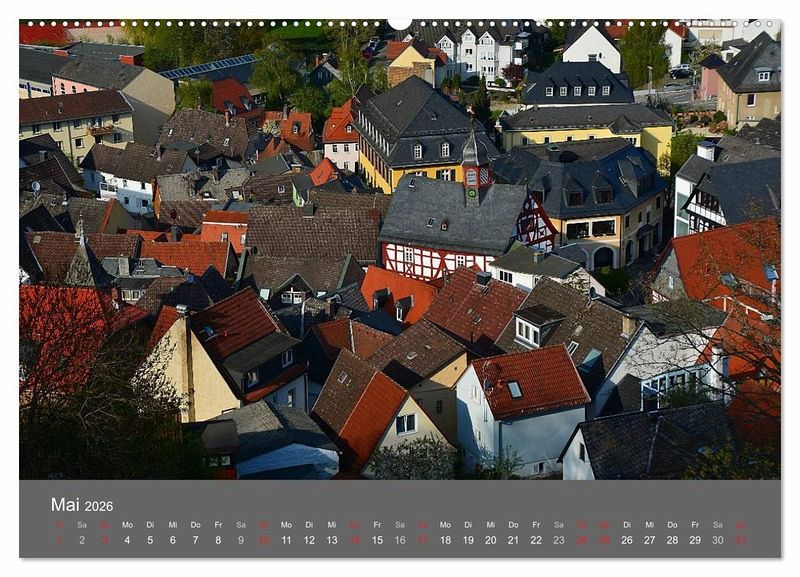This screenshot has width=800, height=577.
Task: Select date 13 in the calendar strip
Action: [332, 540]
